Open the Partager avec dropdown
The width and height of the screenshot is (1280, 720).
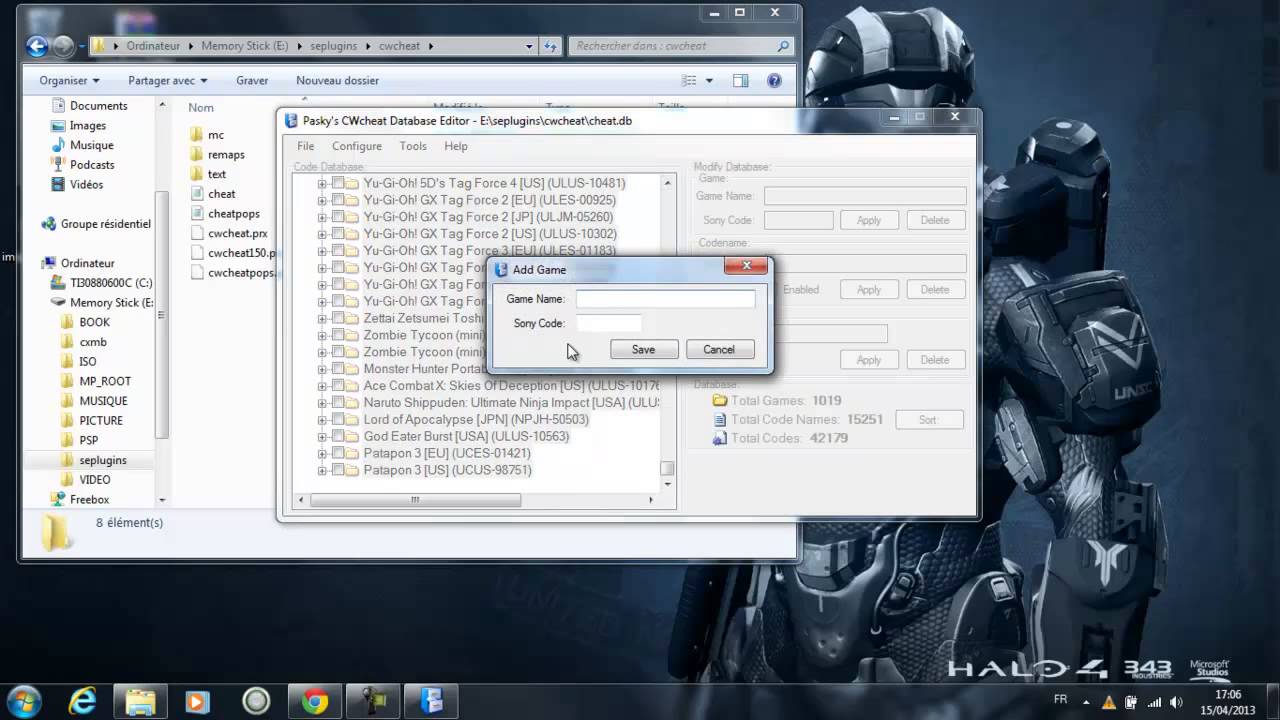pos(167,81)
